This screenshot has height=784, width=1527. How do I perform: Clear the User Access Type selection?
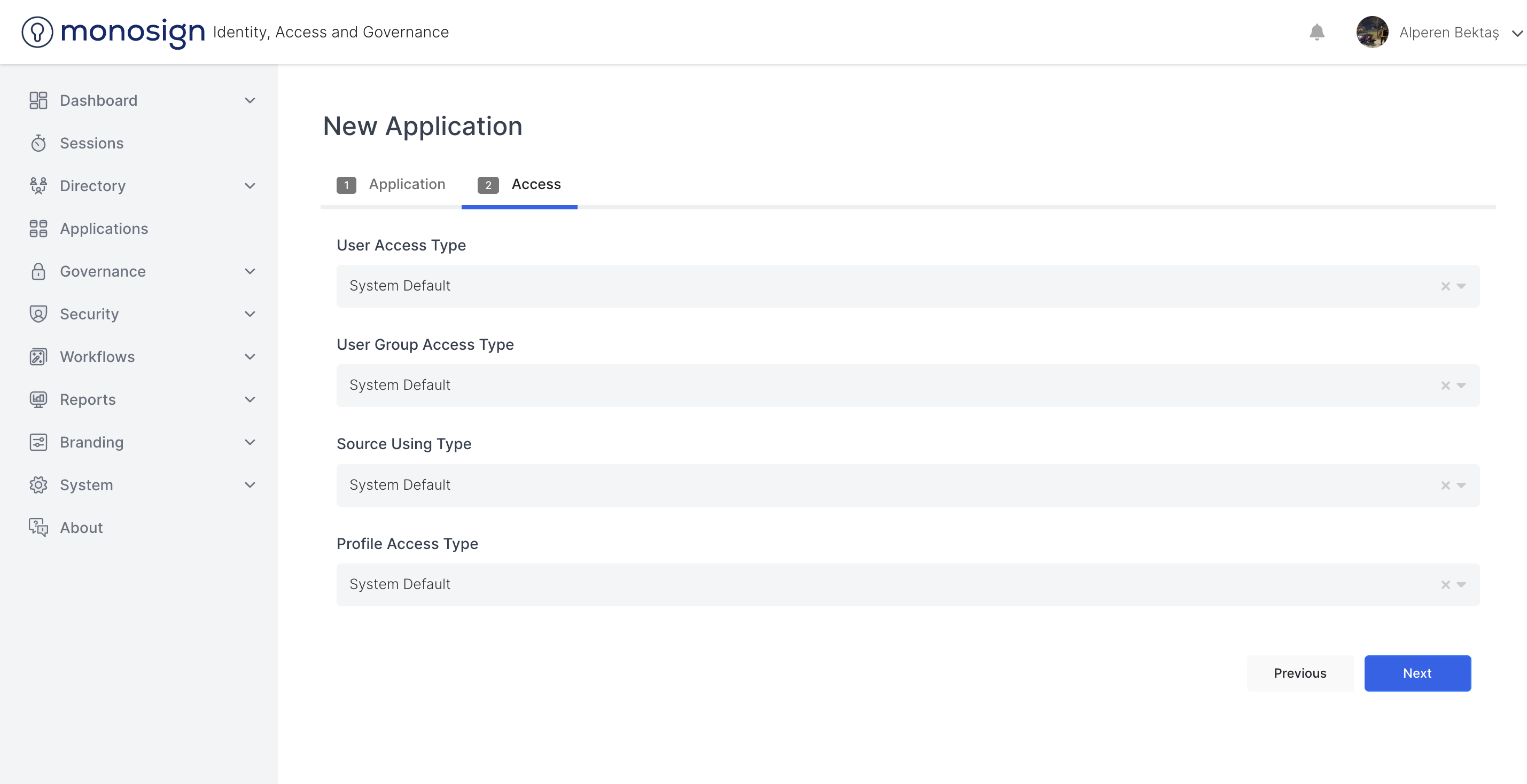point(1445,286)
